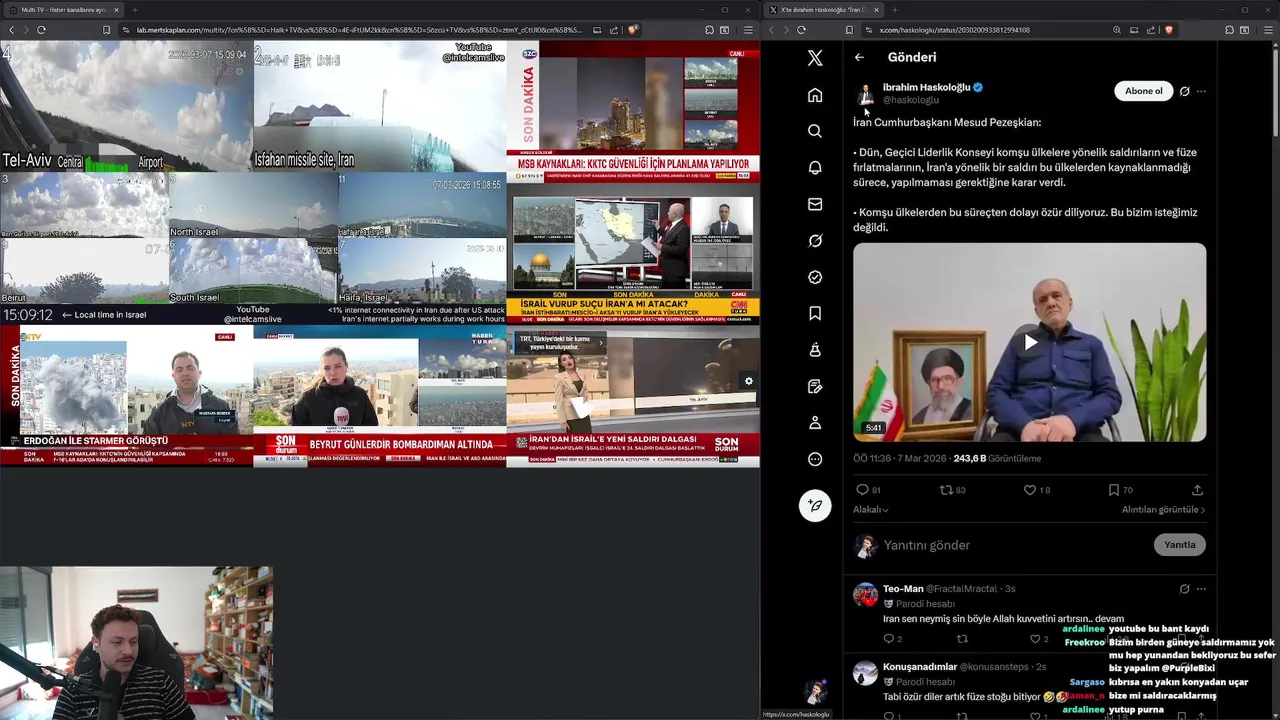Click Grok icon next to Abone ol
The height and width of the screenshot is (720, 1280).
tap(1184, 91)
